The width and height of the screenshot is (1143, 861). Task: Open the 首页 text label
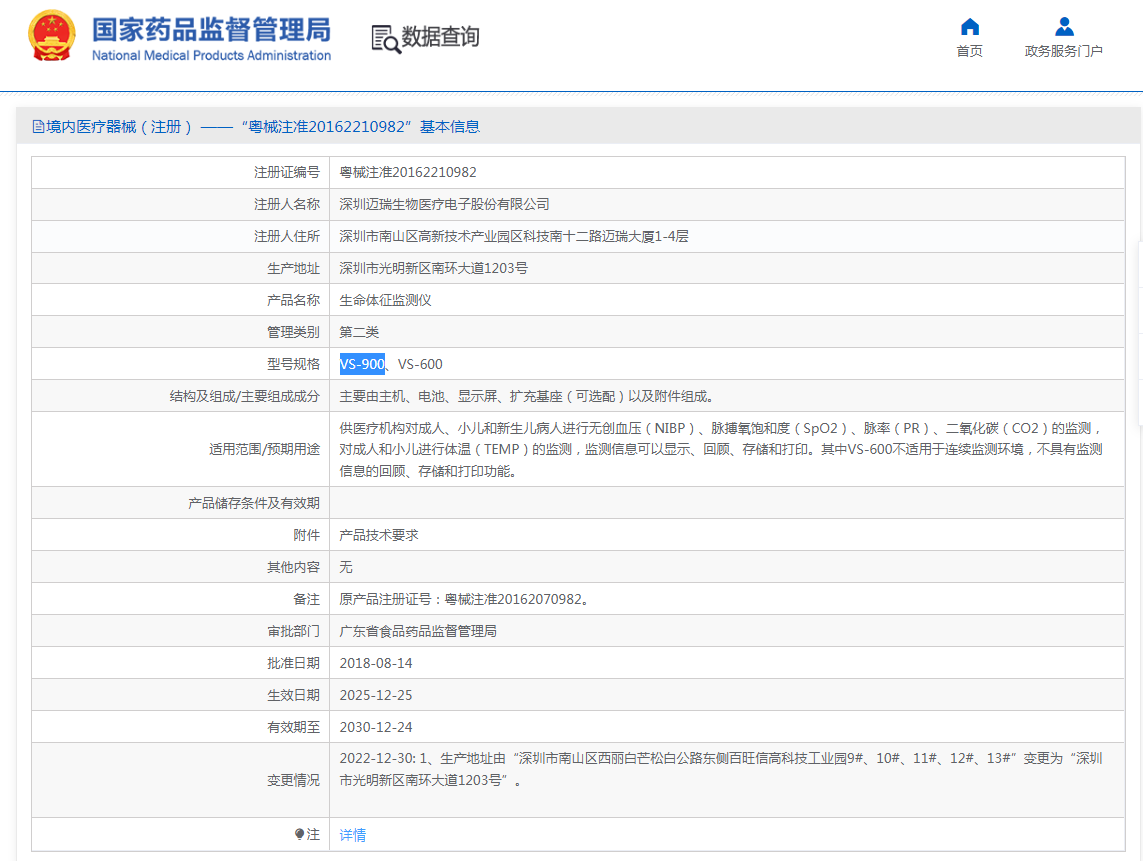[x=969, y=51]
